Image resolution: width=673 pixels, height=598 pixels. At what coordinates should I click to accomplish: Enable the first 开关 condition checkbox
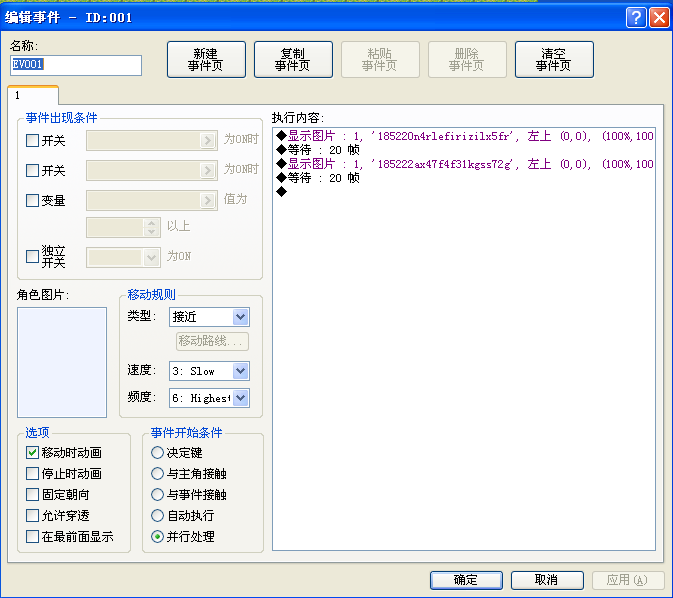pos(32,140)
